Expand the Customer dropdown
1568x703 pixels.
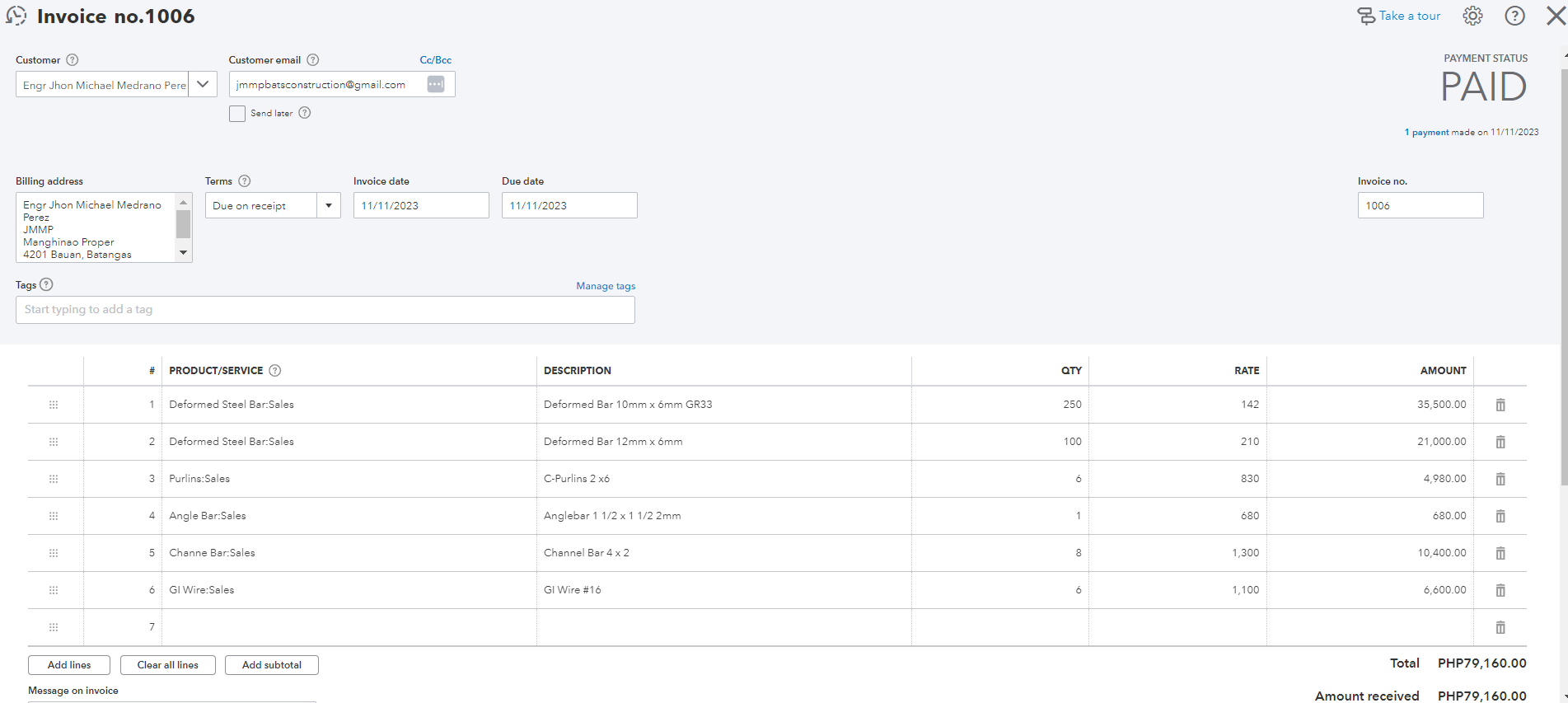coord(203,84)
